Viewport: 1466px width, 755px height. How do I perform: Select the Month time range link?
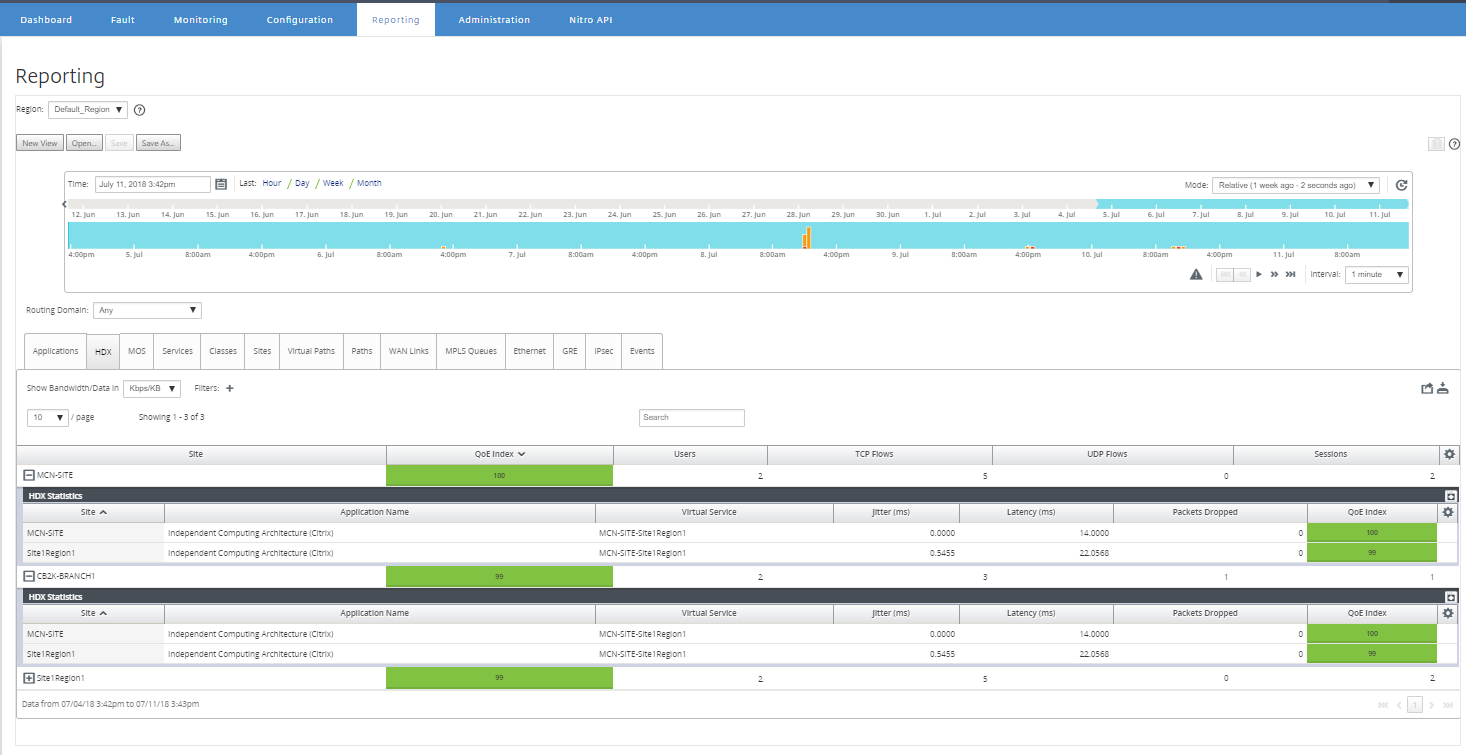point(369,184)
